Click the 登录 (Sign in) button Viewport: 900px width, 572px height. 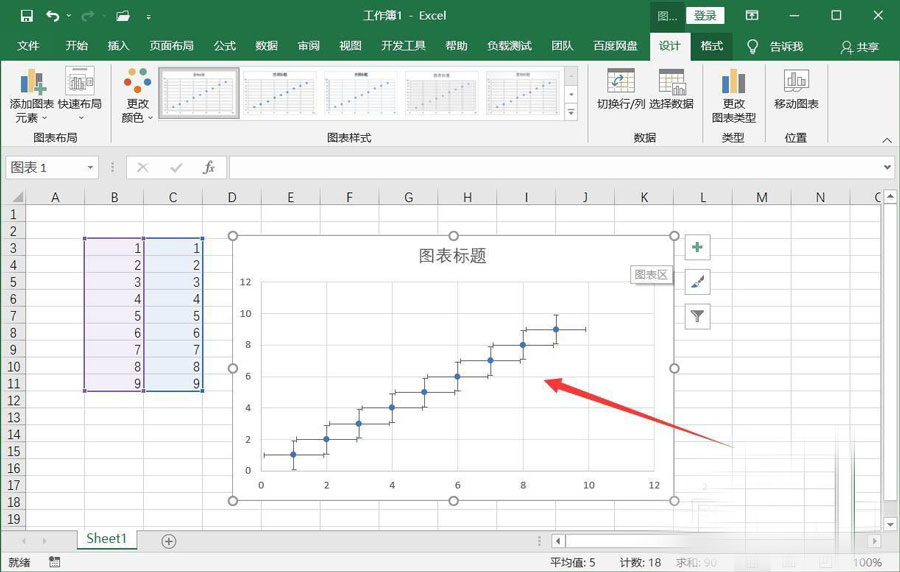pyautogui.click(x=705, y=16)
